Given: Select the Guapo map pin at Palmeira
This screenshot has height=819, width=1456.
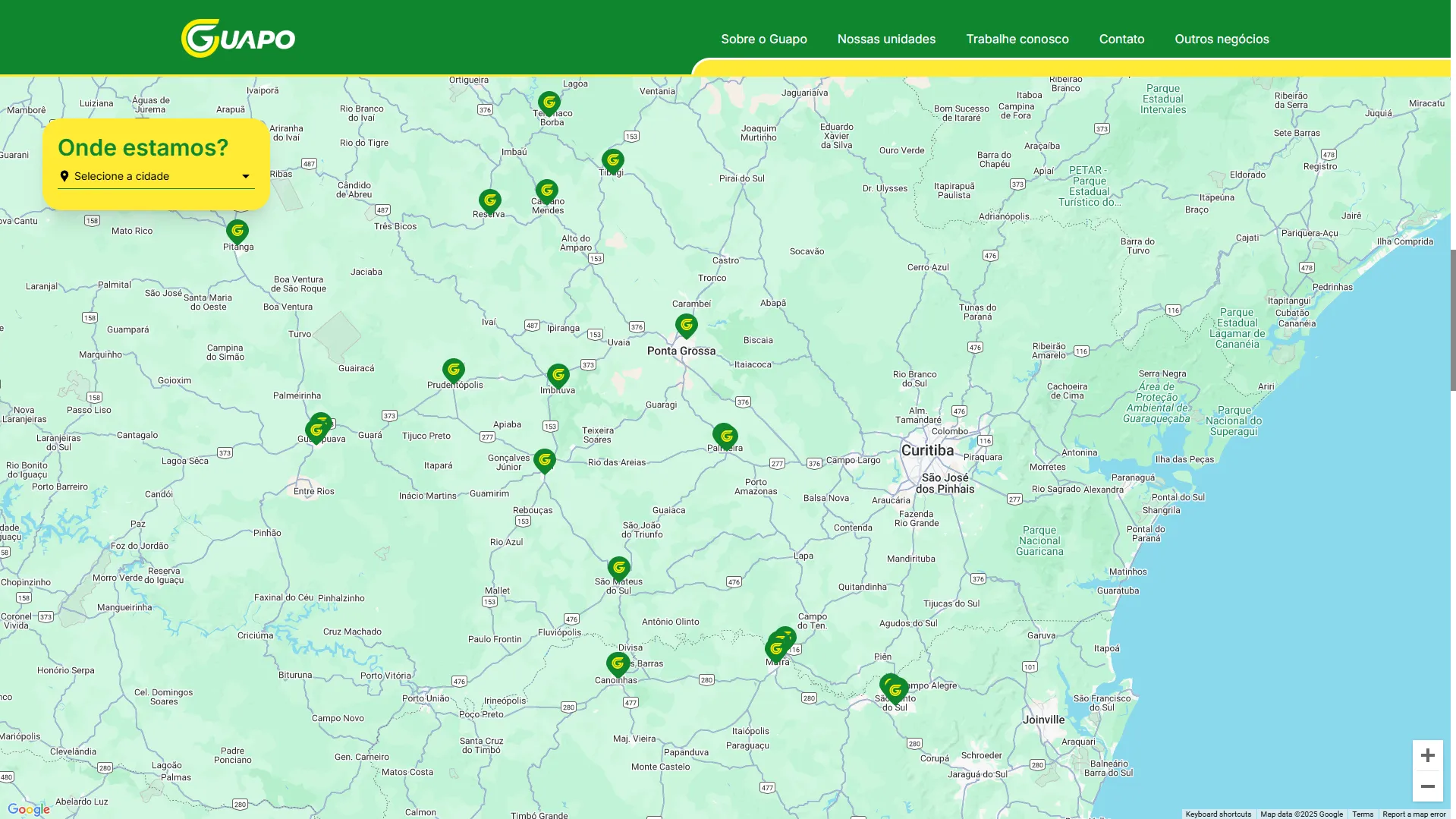Looking at the screenshot, I should 726,437.
